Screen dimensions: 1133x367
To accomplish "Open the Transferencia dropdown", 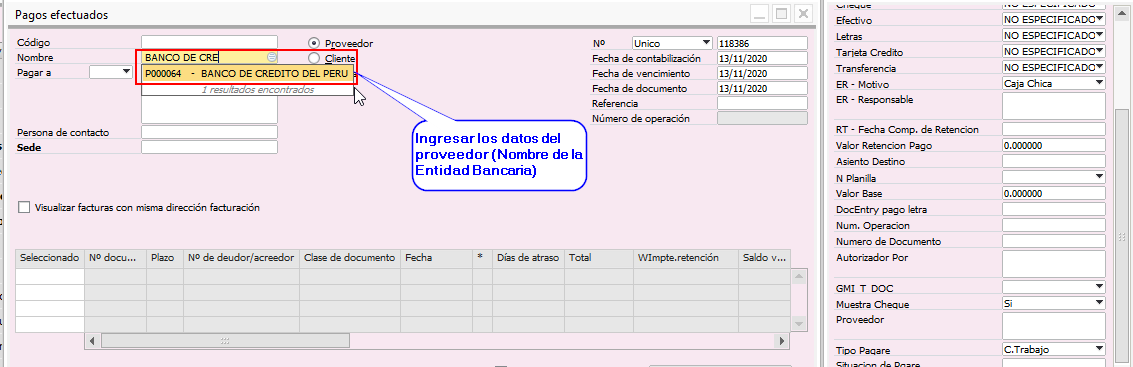I will pos(1100,67).
